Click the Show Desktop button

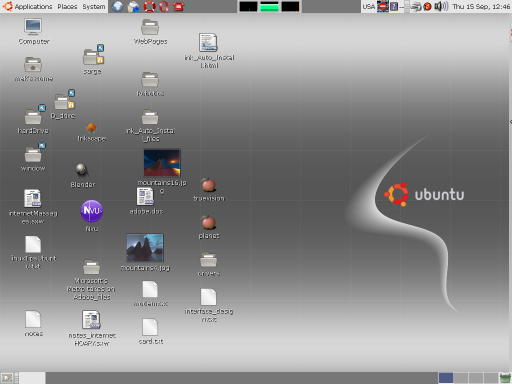tap(7, 378)
